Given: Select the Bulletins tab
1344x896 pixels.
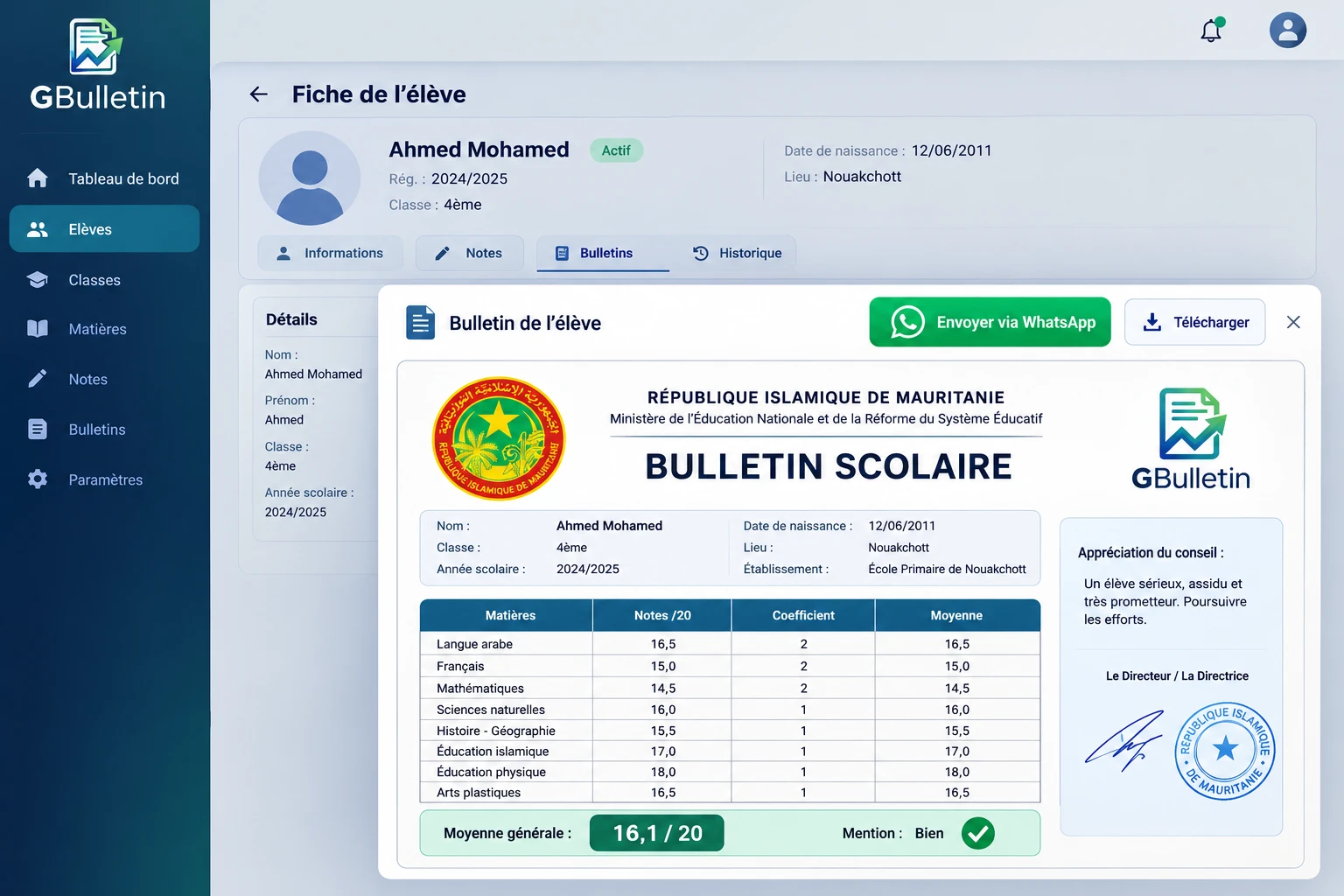Looking at the screenshot, I should pyautogui.click(x=603, y=253).
